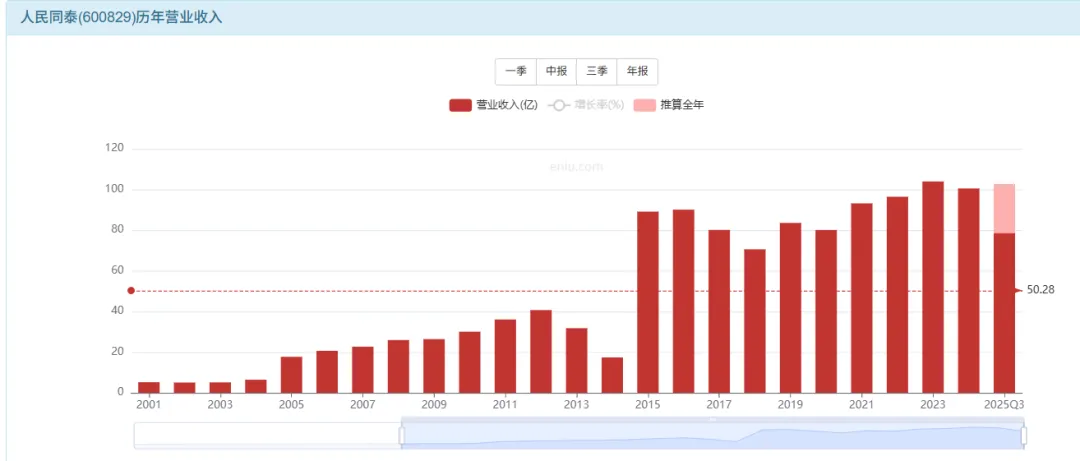This screenshot has height=461, width=1080.
Task: Click the 2012 revenue bar
Action: pos(541,351)
